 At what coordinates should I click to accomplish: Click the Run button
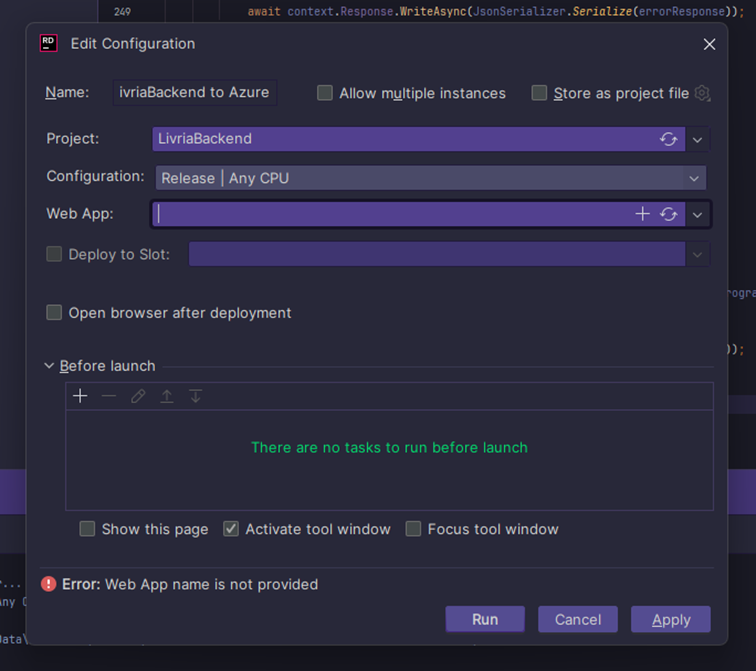click(x=485, y=619)
